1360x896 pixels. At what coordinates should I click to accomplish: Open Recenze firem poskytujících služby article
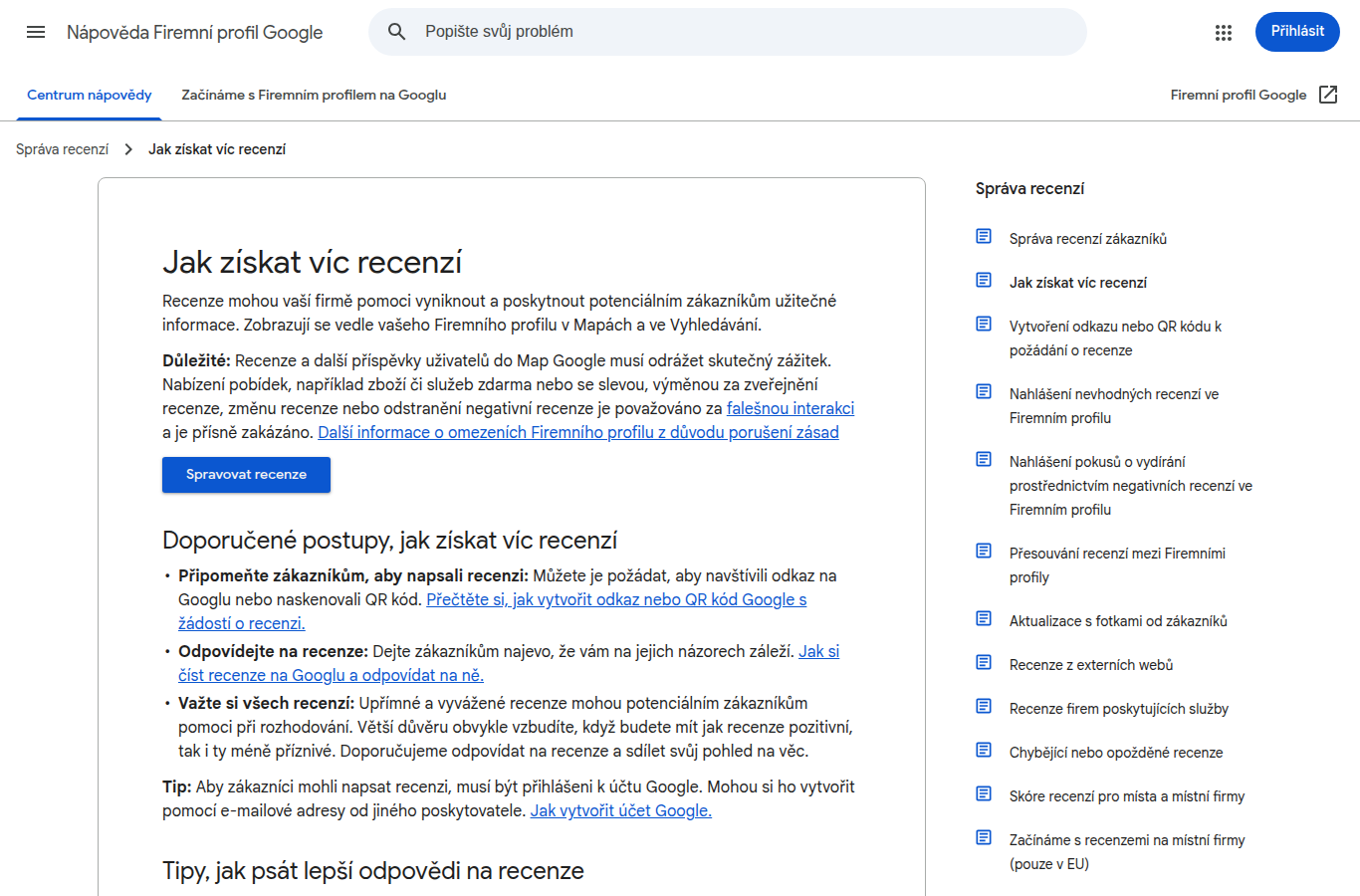(1119, 709)
